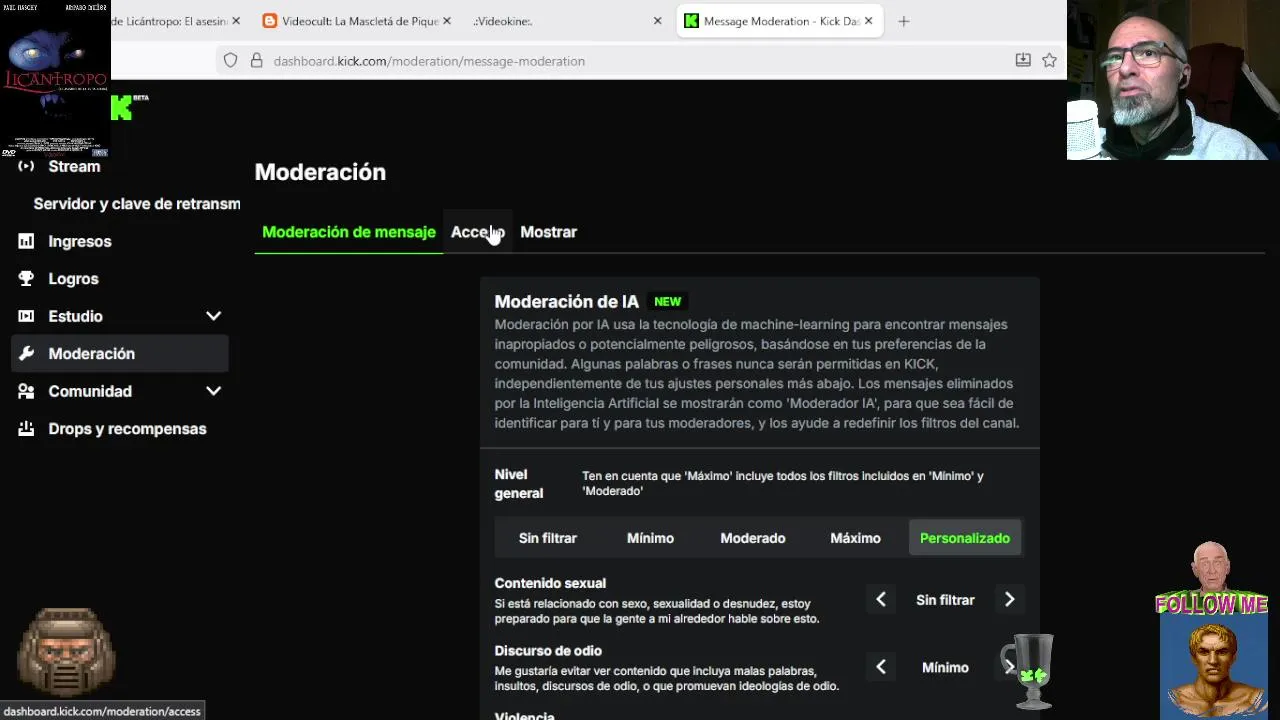Click the Drops y recompensas gift icon
The height and width of the screenshot is (720, 1280).
click(x=27, y=429)
